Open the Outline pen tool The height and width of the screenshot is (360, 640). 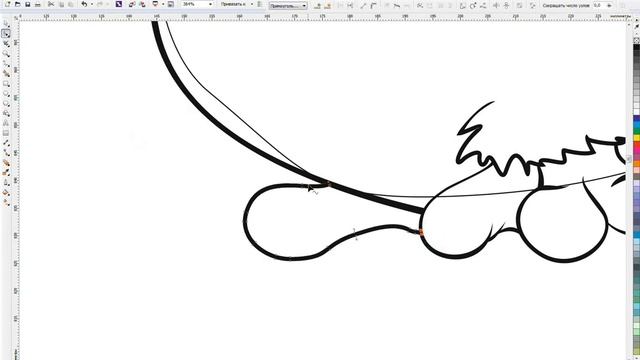point(6,183)
